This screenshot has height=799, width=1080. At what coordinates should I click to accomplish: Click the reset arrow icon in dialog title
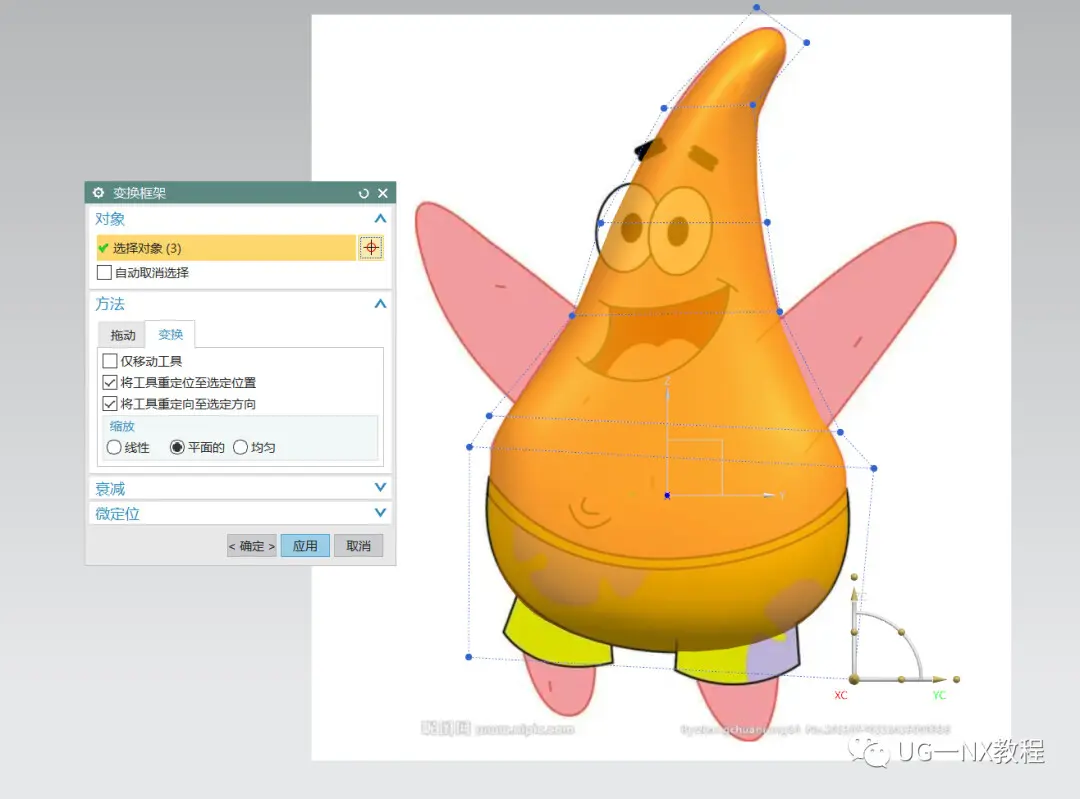(x=364, y=194)
